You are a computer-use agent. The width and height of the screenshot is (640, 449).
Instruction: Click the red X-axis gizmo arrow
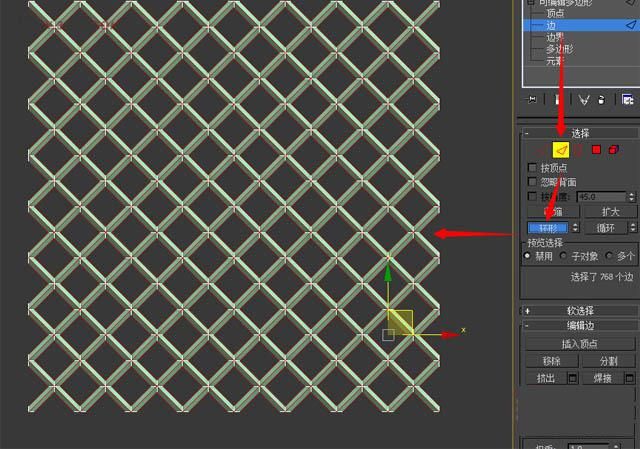[450, 335]
